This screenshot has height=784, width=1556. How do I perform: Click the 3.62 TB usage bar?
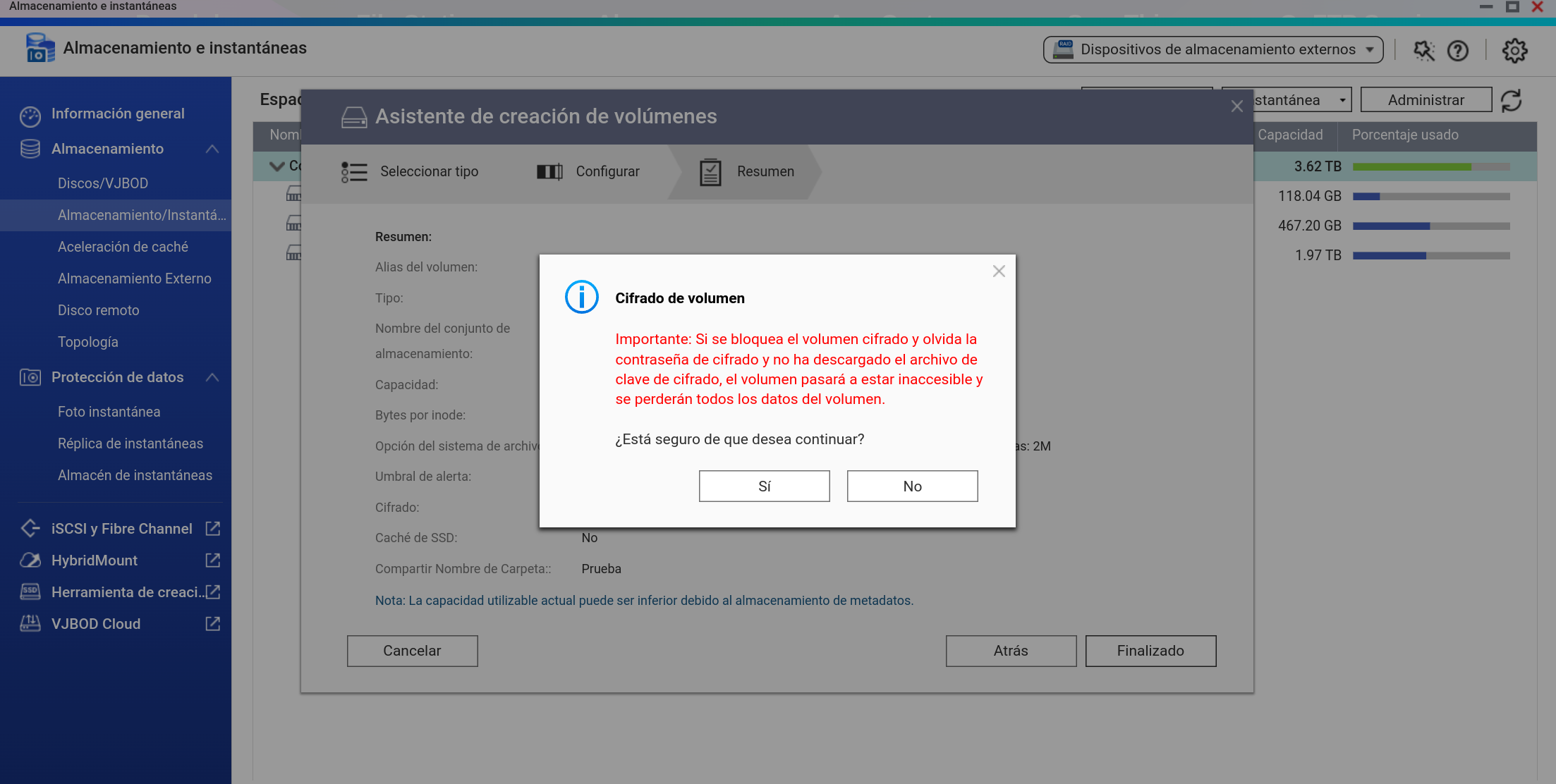[1430, 167]
